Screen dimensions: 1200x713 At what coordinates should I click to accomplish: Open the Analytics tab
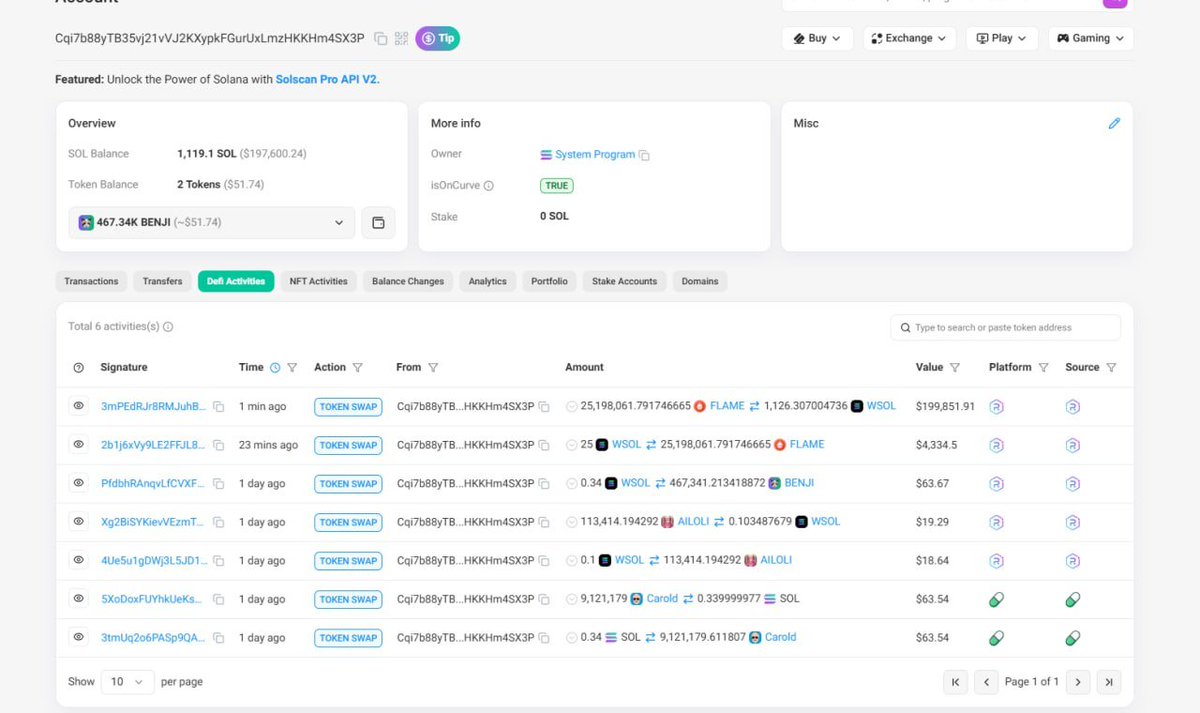coord(488,281)
